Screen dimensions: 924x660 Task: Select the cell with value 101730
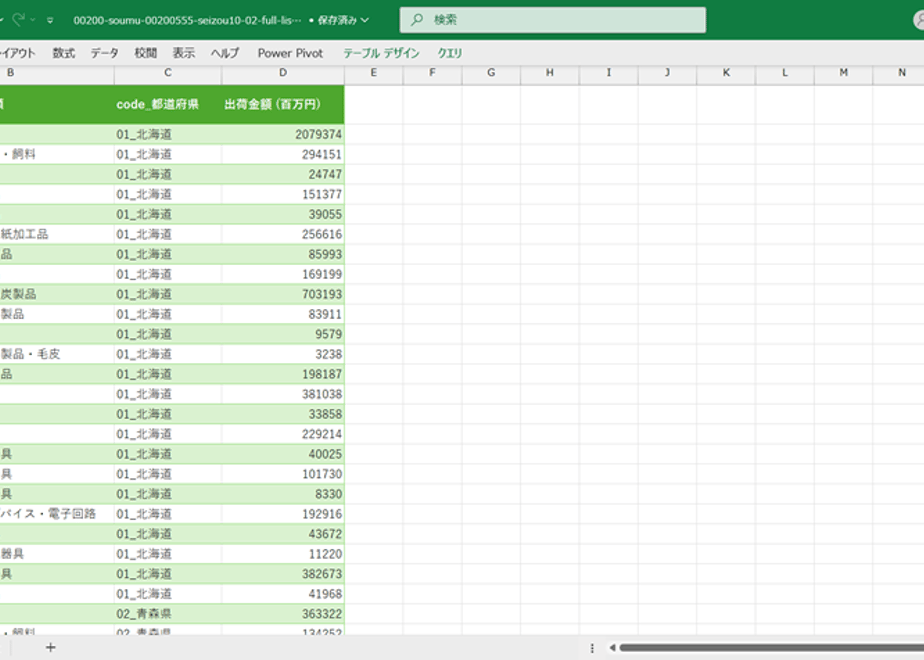[x=283, y=474]
